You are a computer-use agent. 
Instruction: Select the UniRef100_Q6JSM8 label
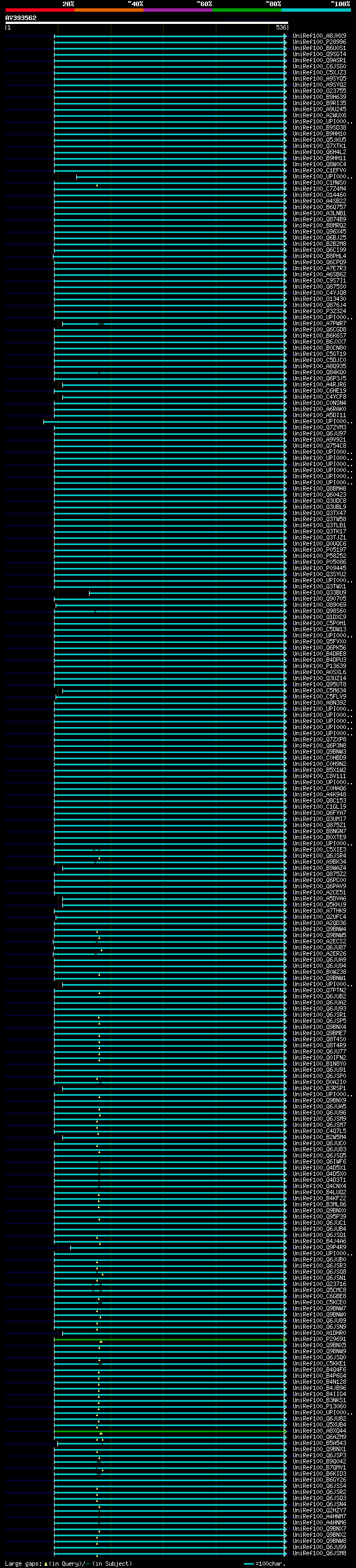click(319, 1554)
